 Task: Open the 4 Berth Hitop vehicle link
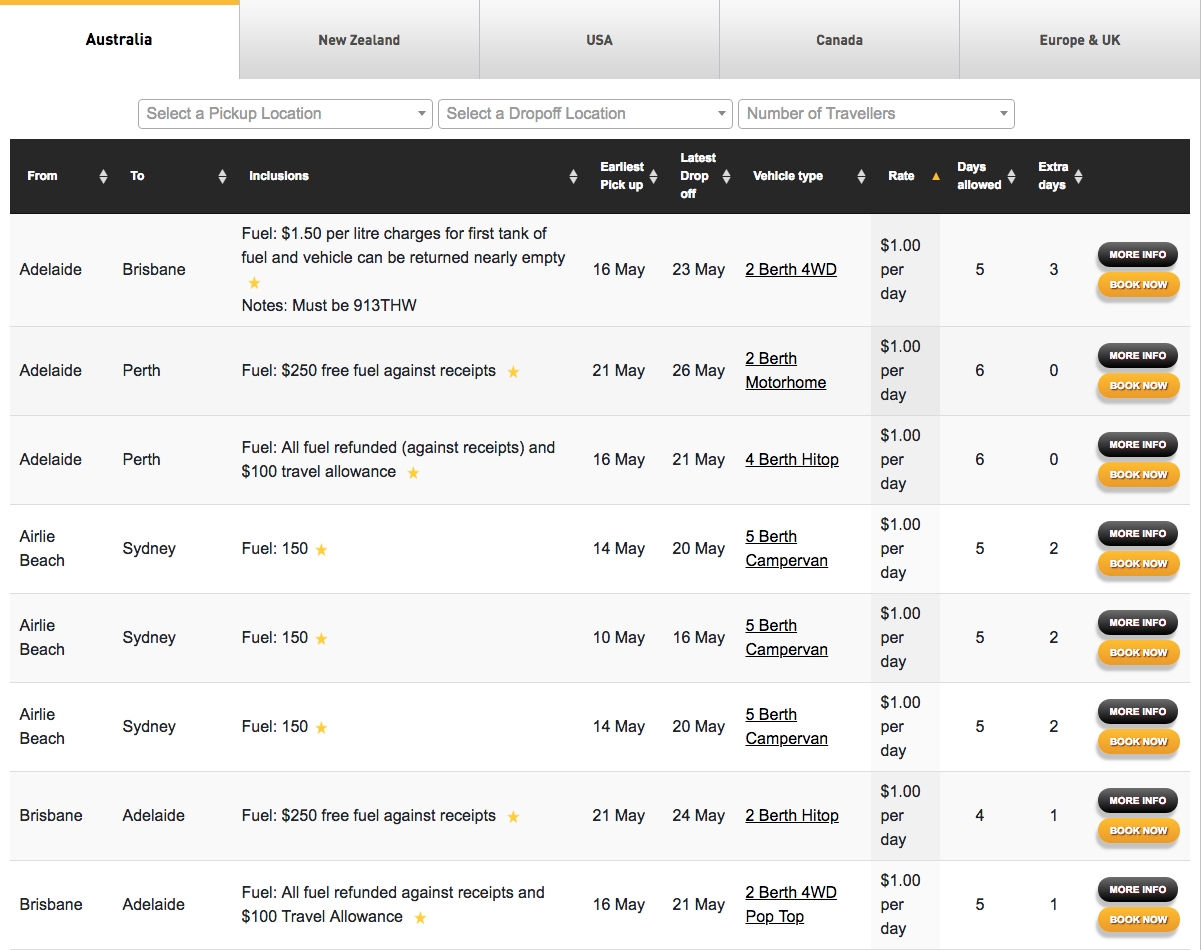[x=791, y=460]
